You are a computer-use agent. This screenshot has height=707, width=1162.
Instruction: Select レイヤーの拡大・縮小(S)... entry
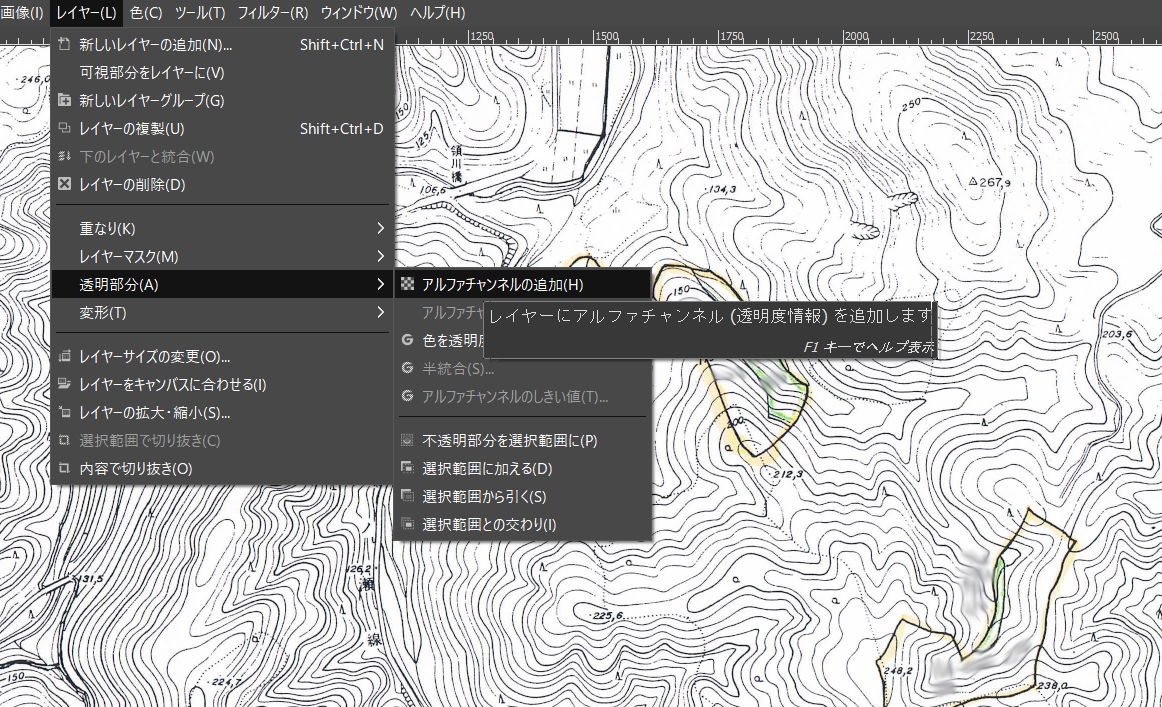(222, 413)
